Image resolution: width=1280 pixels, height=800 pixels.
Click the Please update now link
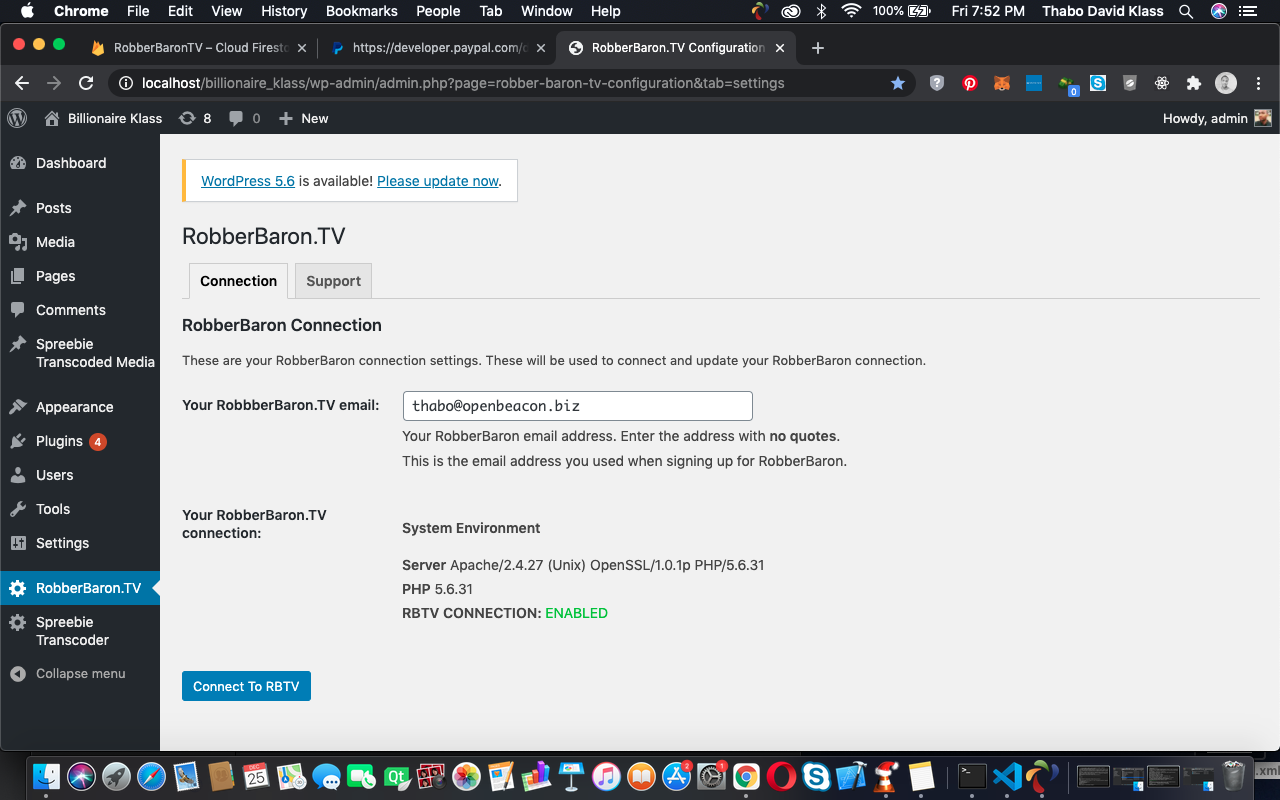coord(438,181)
